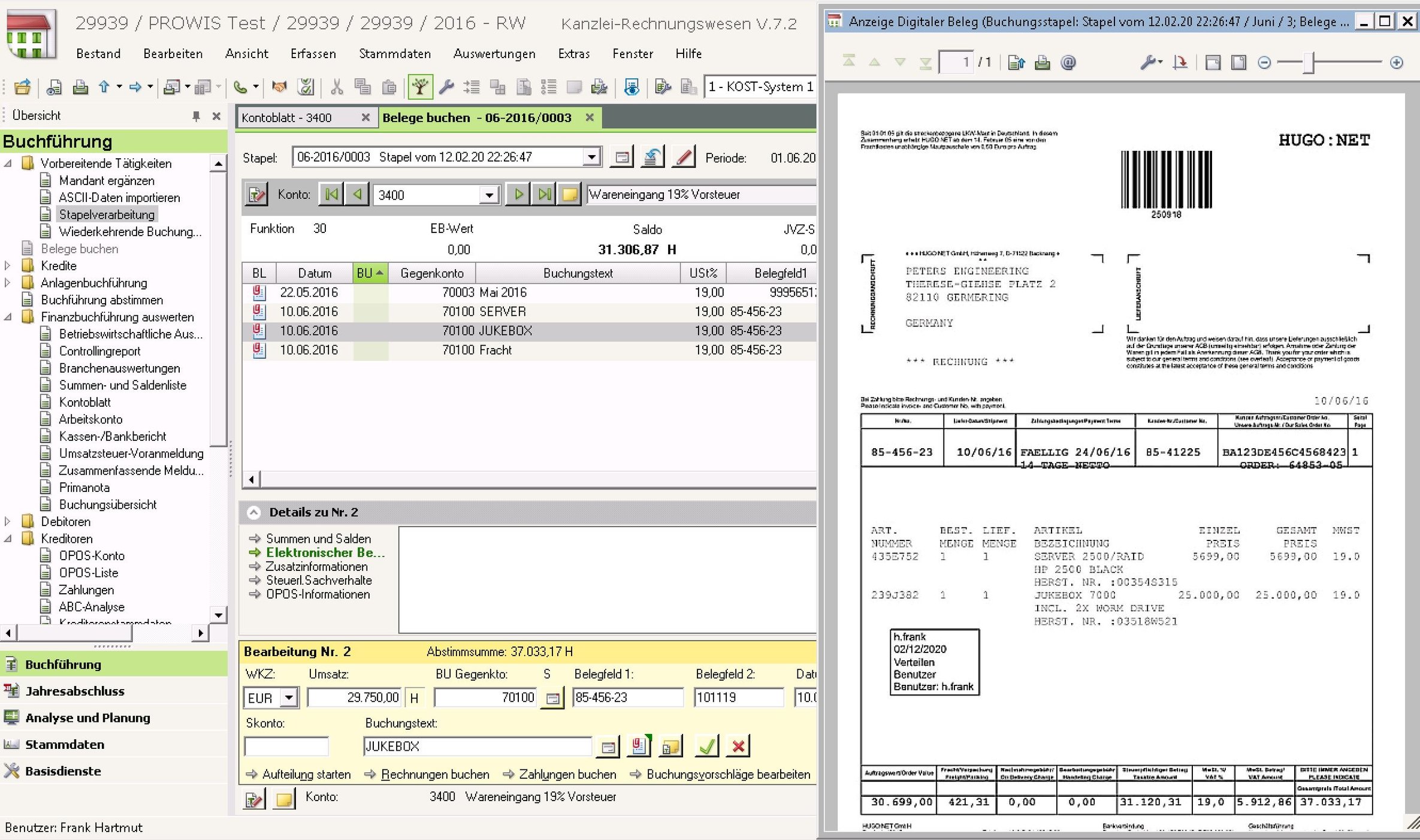This screenshot has height=840, width=1420.
Task: Jump to first account with green arrow
Action: (331, 195)
